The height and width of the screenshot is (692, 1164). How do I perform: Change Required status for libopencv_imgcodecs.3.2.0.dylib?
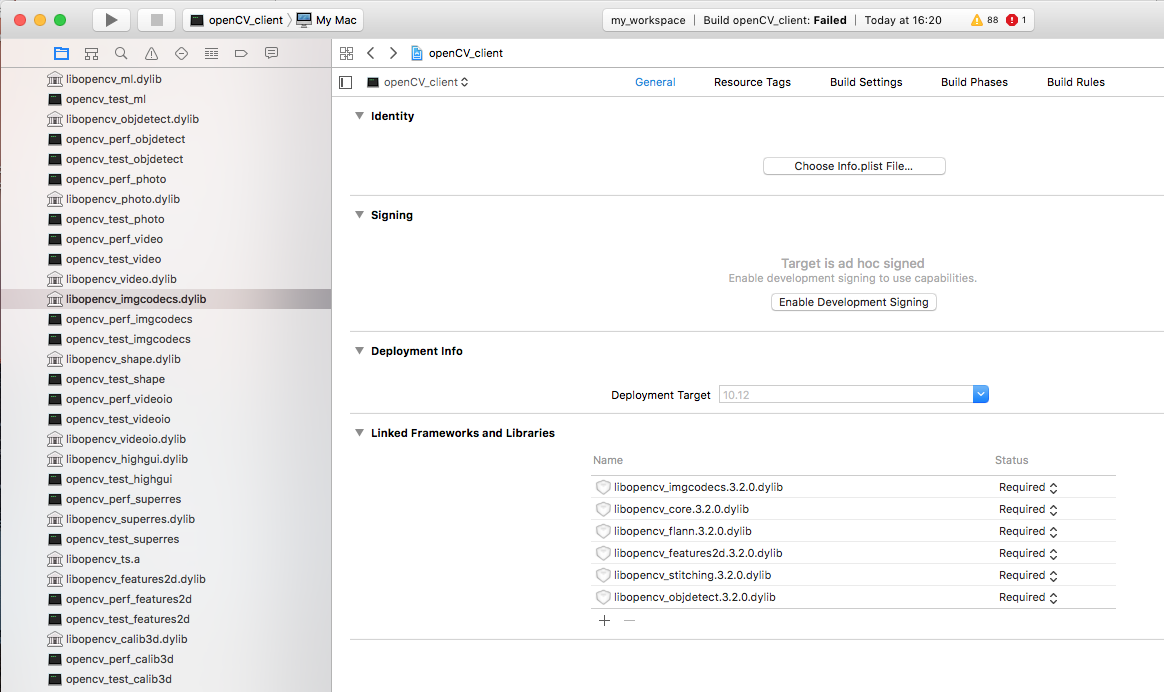pos(1028,487)
